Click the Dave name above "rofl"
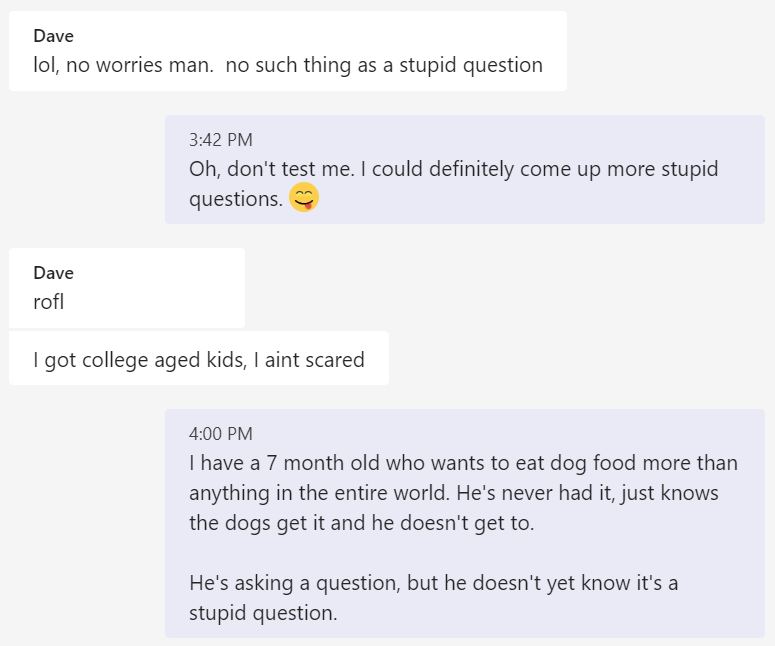This screenshot has width=775, height=646. [53, 273]
